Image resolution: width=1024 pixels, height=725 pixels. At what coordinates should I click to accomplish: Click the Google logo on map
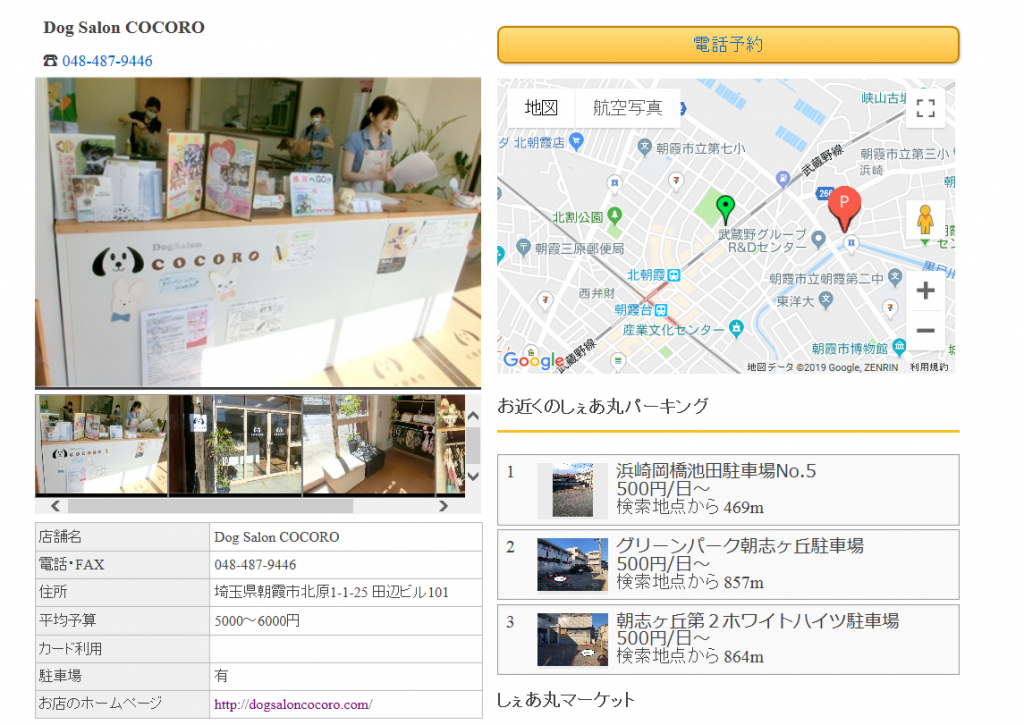(x=534, y=359)
